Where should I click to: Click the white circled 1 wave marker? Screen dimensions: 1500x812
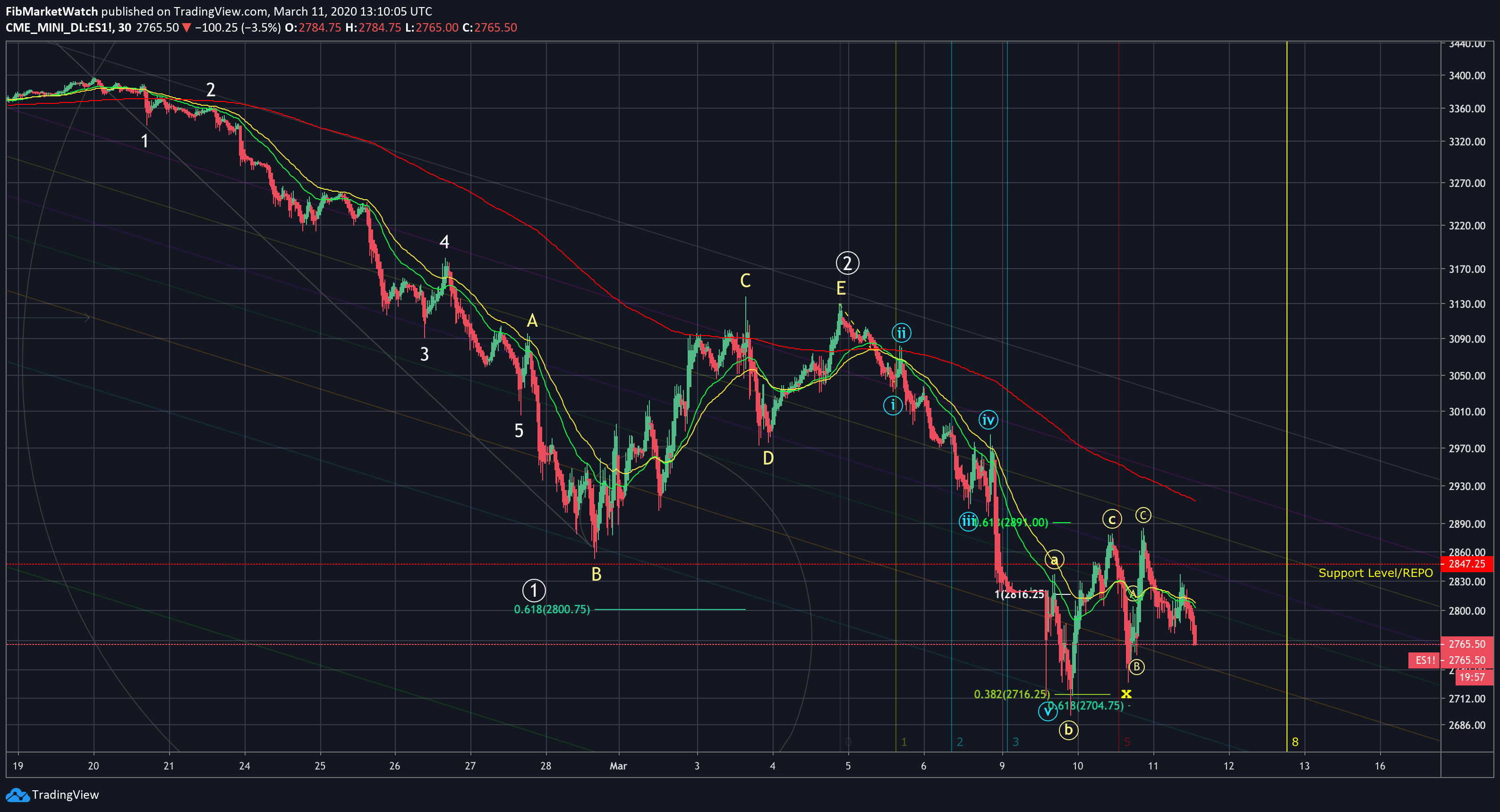(x=534, y=590)
